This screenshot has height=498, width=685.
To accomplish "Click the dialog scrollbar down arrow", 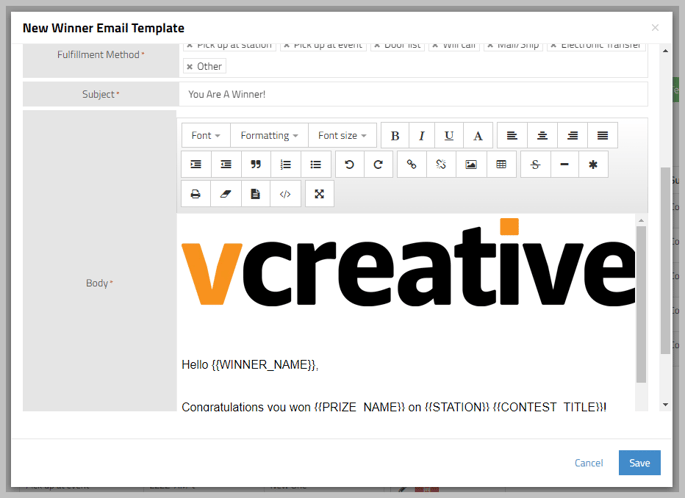I will pyautogui.click(x=665, y=405).
